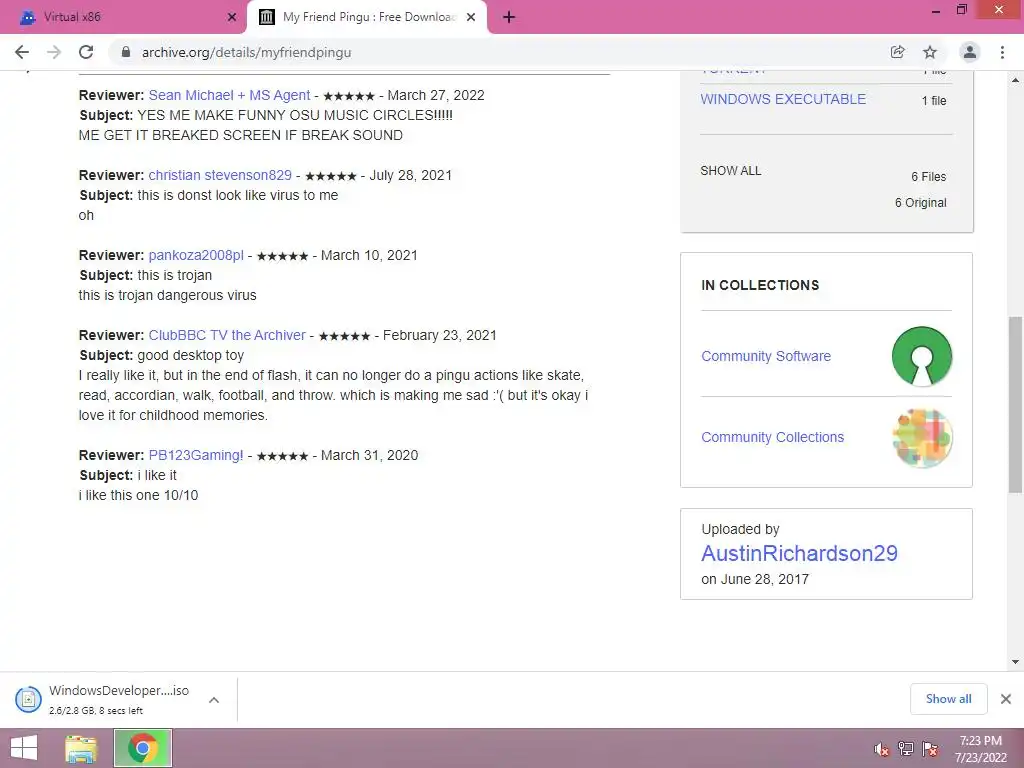This screenshot has height=768, width=1024.
Task: Open a new browser tab
Action: 509,17
